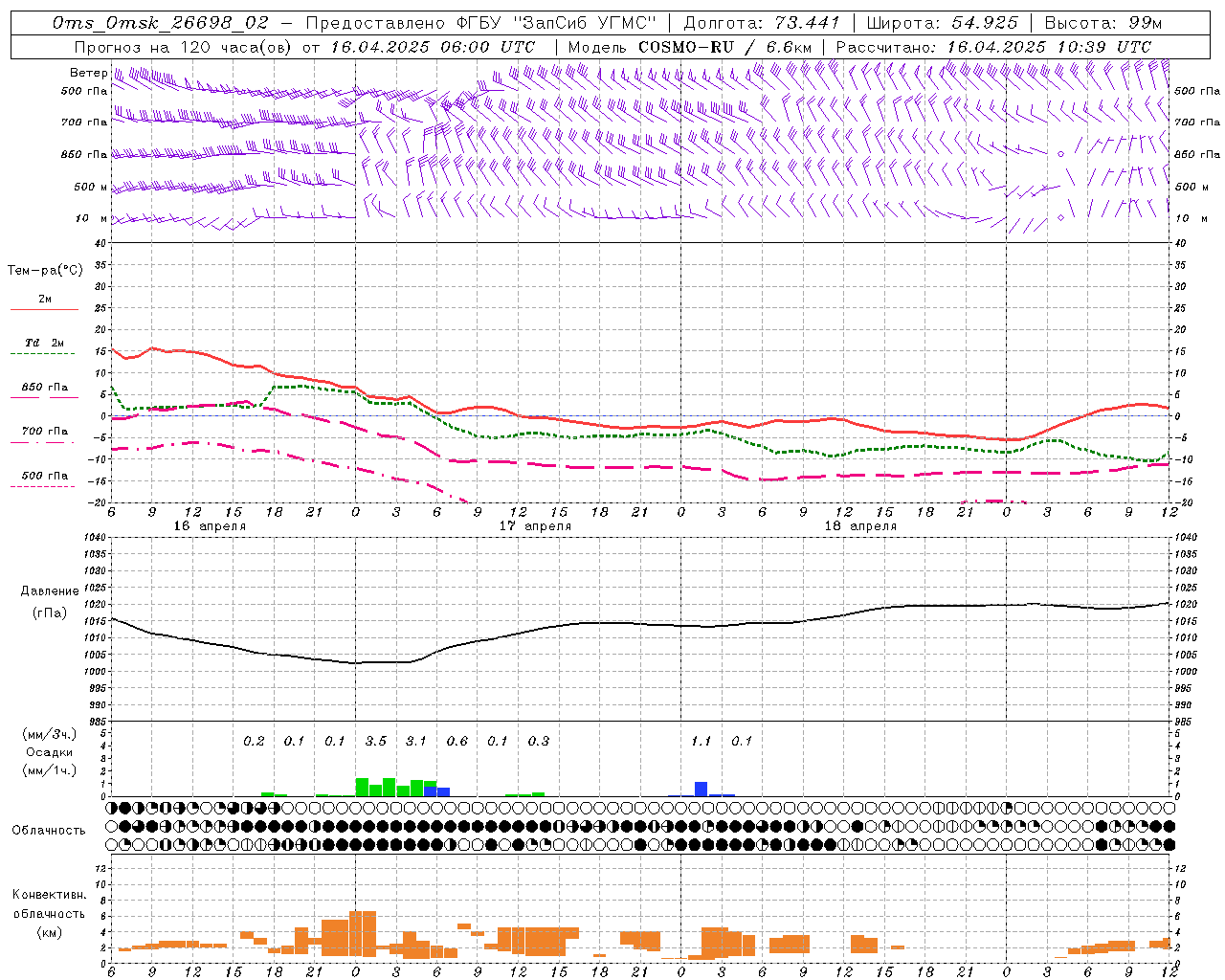
Task: Click the Широта: 54.925 value
Action: pyautogui.click(x=943, y=23)
